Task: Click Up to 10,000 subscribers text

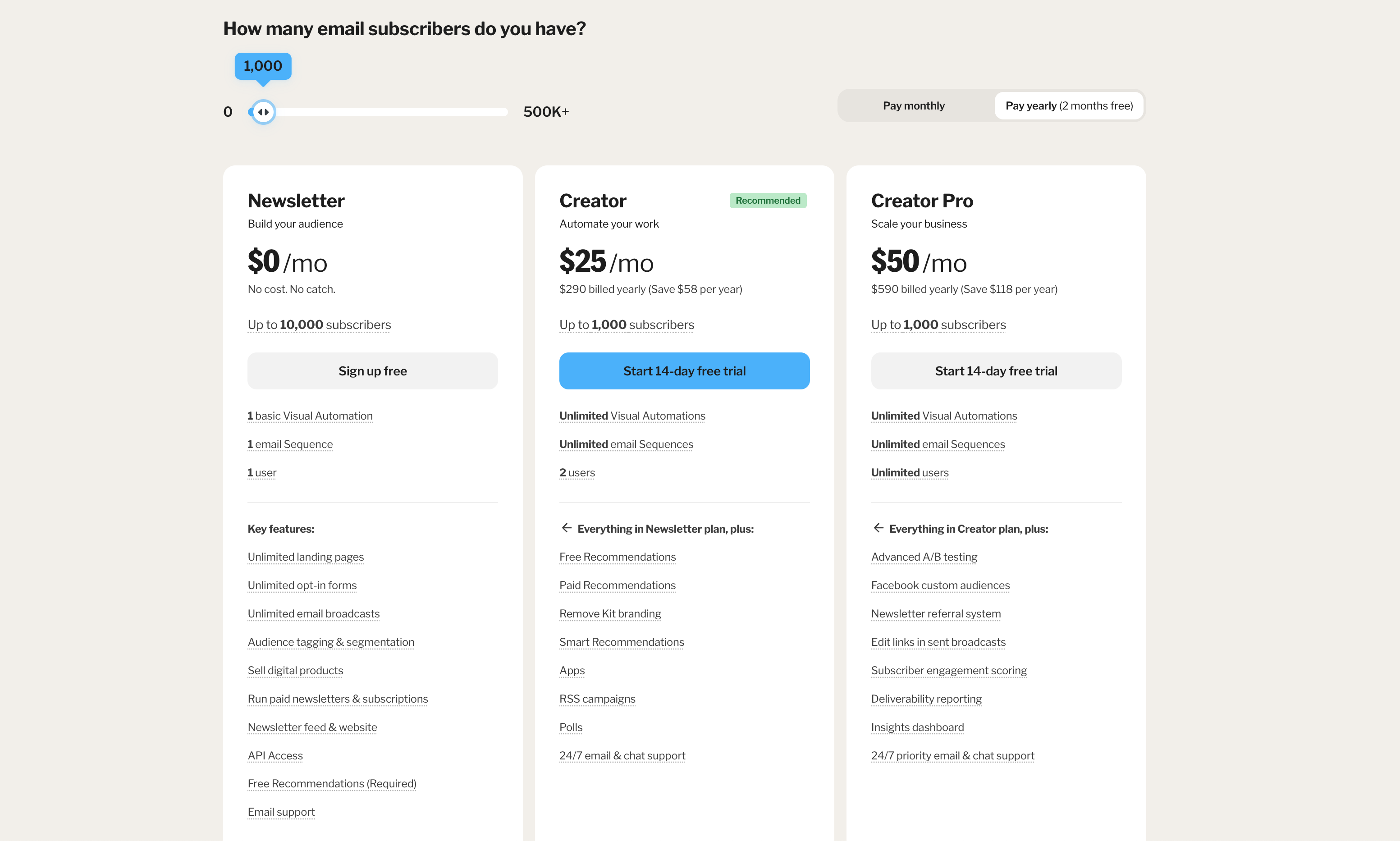Action: pos(319,325)
